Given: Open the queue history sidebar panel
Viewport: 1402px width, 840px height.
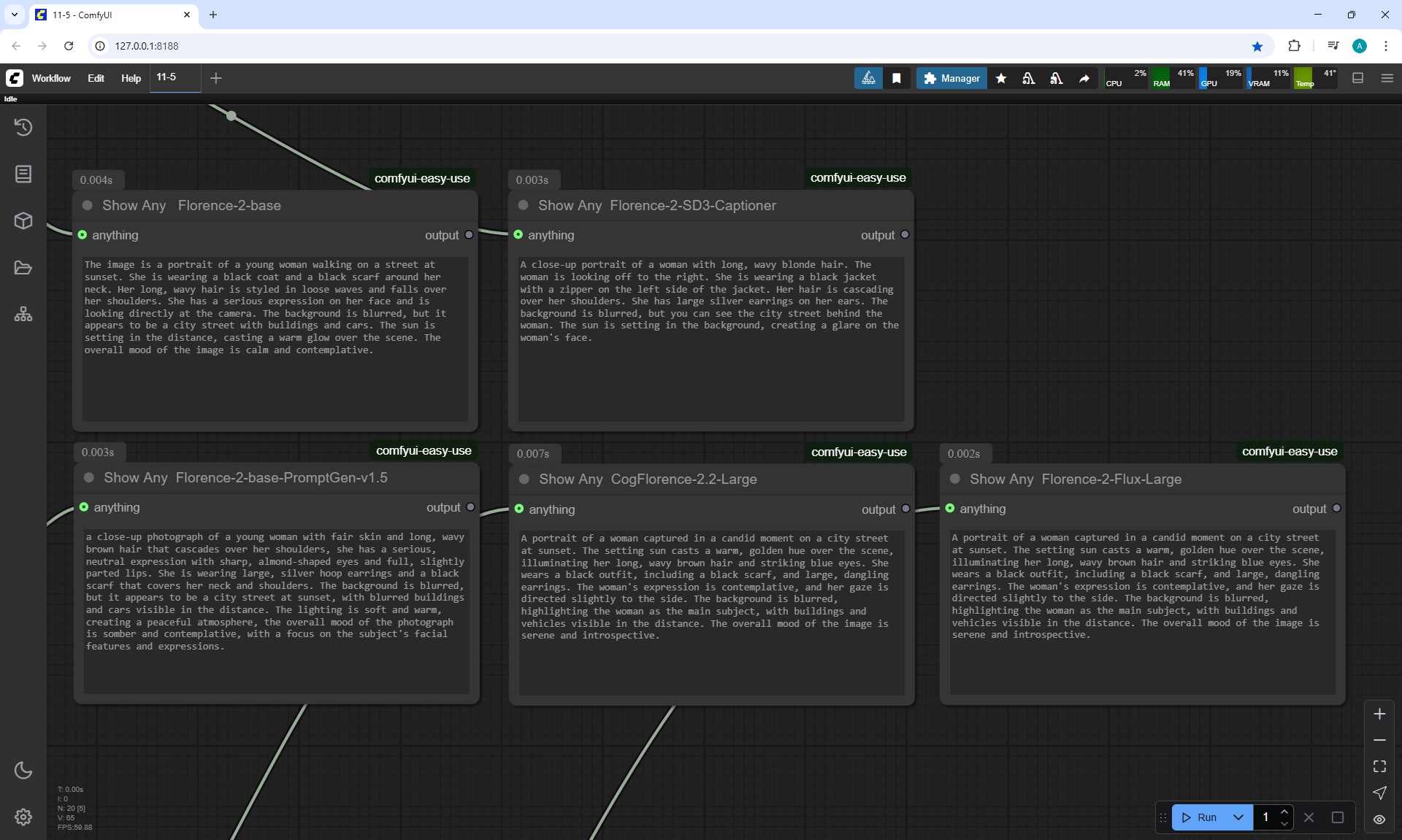Looking at the screenshot, I should pos(23,127).
